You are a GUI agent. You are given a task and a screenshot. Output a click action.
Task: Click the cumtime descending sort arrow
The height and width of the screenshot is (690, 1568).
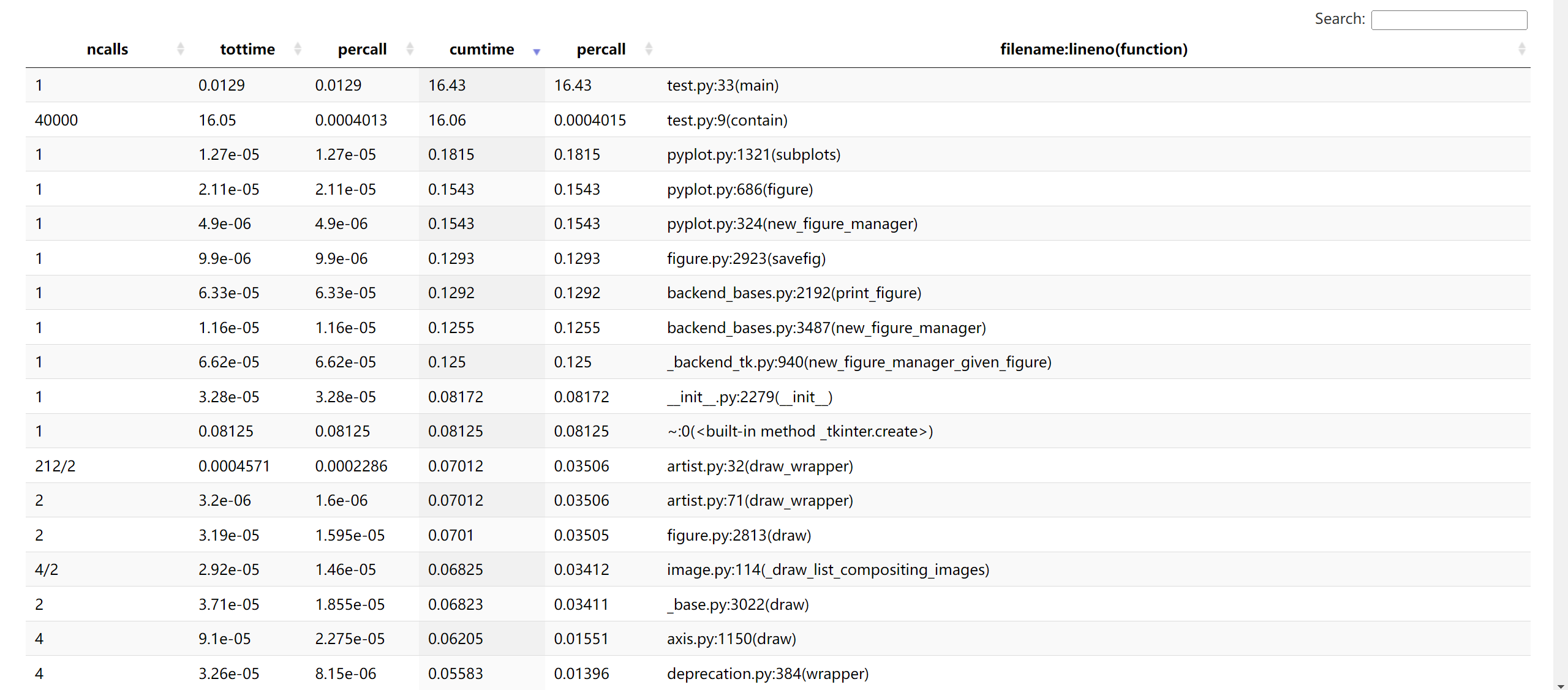pos(537,51)
